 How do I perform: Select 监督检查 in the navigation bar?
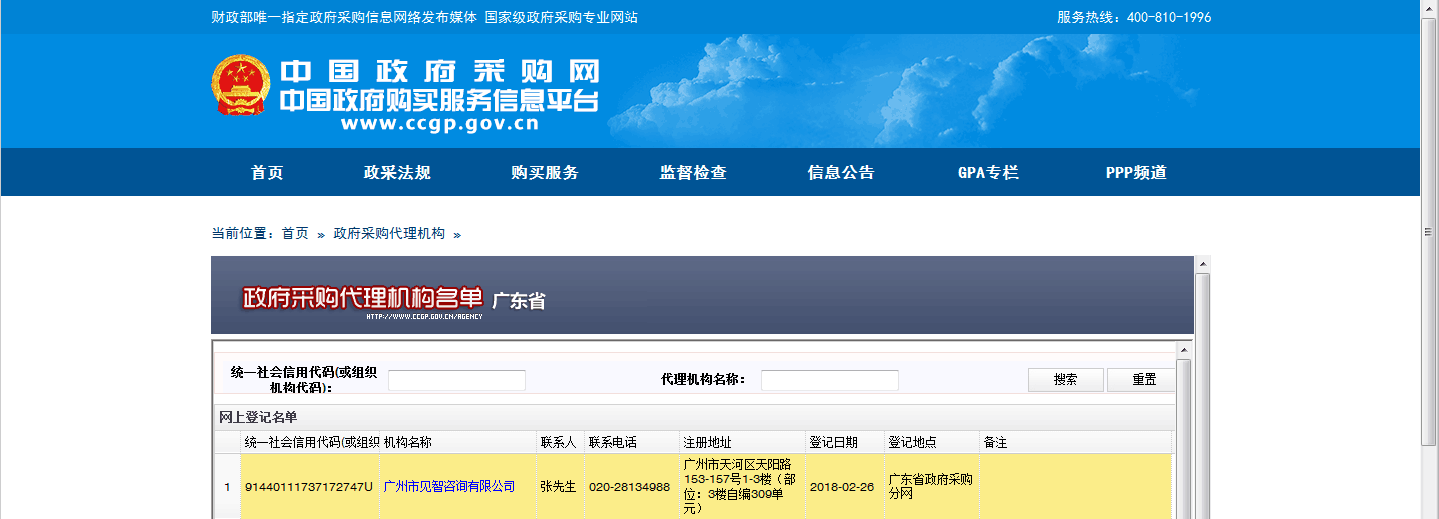(693, 172)
